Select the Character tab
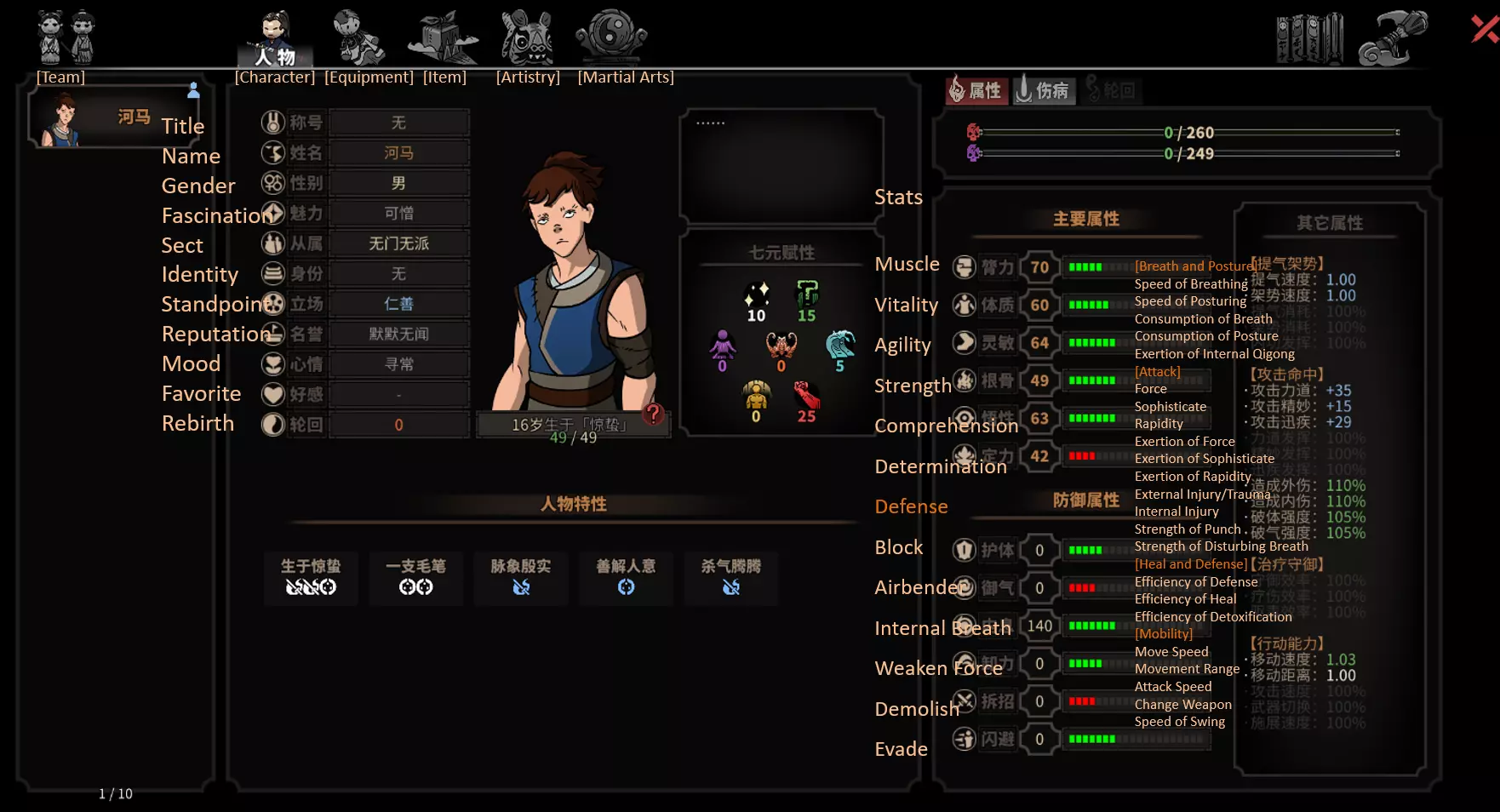 pyautogui.click(x=275, y=39)
